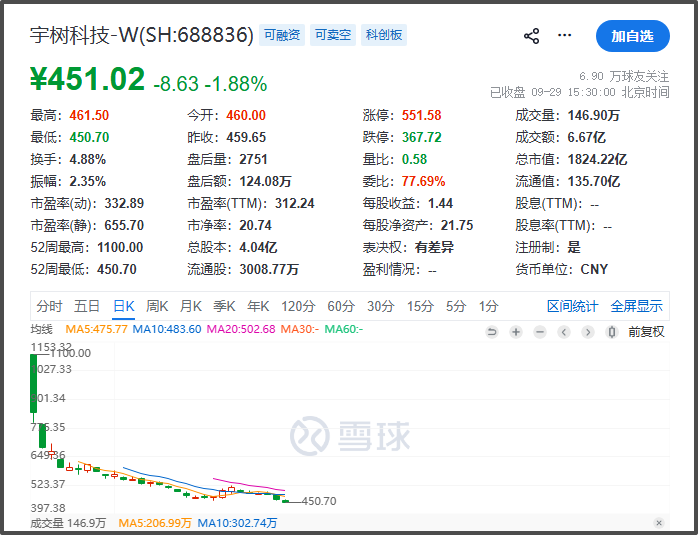The width and height of the screenshot is (698, 535).
Task: Click the MA10:483.60 indicator label
Action: pos(167,329)
